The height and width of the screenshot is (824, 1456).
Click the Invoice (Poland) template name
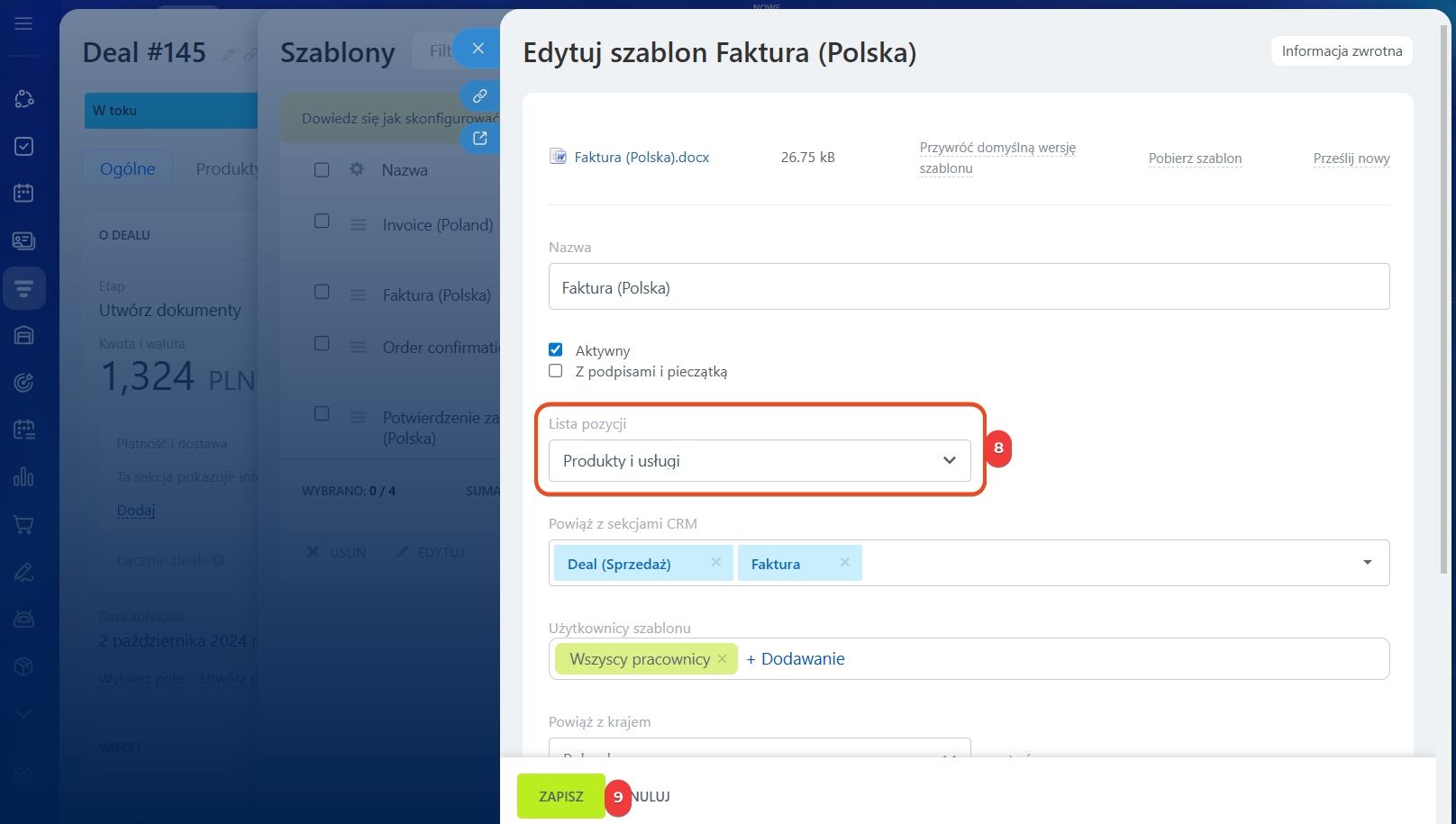[x=438, y=225]
